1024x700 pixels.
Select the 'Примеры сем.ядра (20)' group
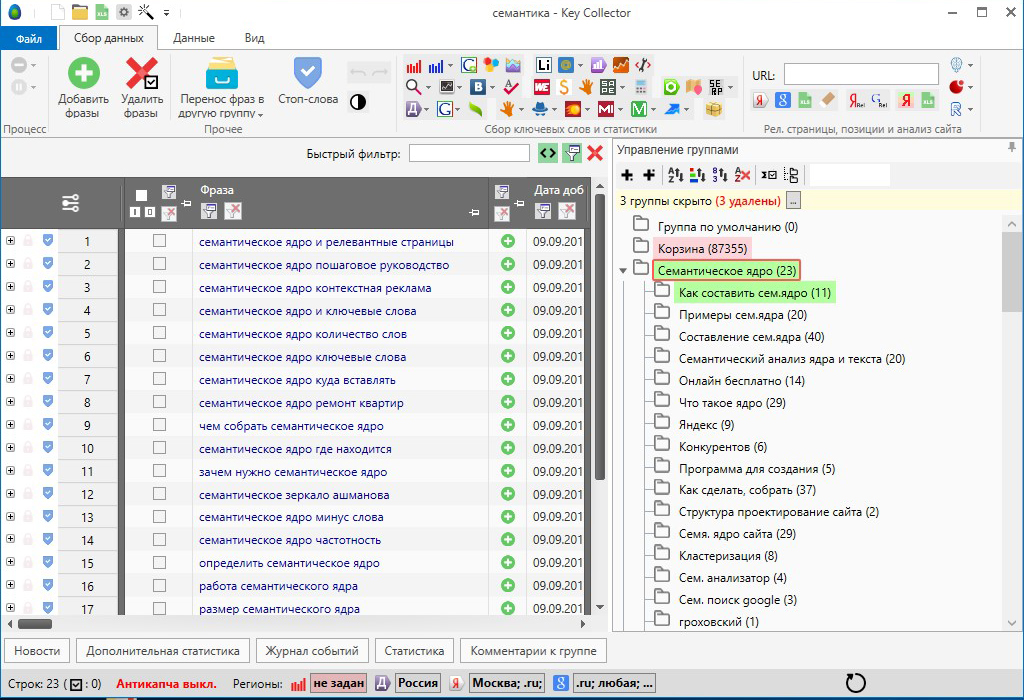(x=743, y=315)
